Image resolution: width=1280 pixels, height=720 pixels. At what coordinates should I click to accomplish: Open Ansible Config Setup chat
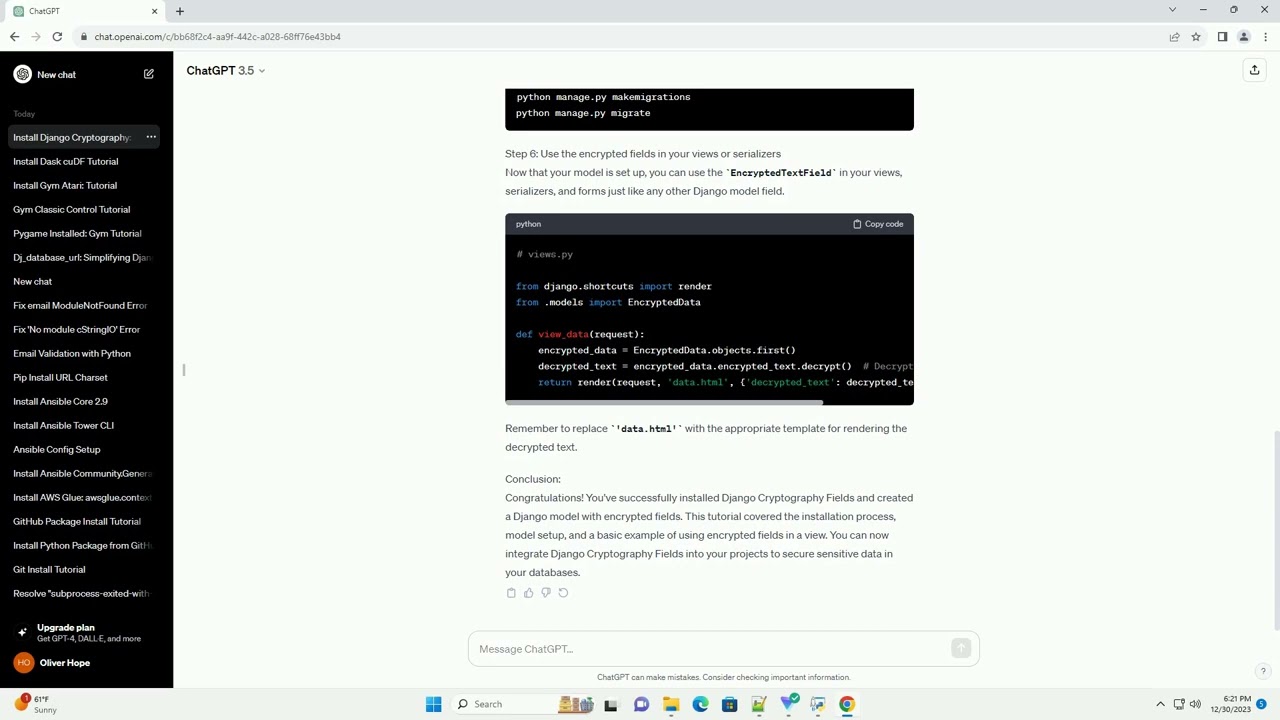tap(86, 449)
